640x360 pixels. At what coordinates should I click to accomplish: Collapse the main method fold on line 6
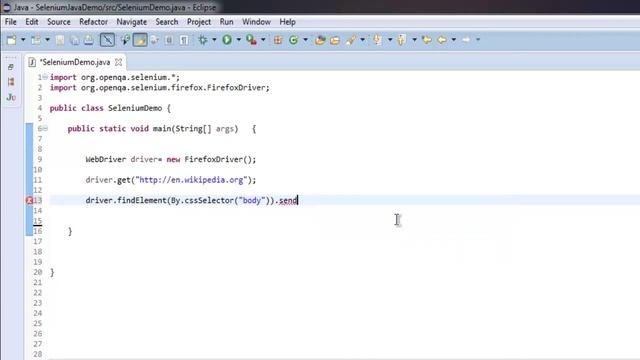[45, 128]
